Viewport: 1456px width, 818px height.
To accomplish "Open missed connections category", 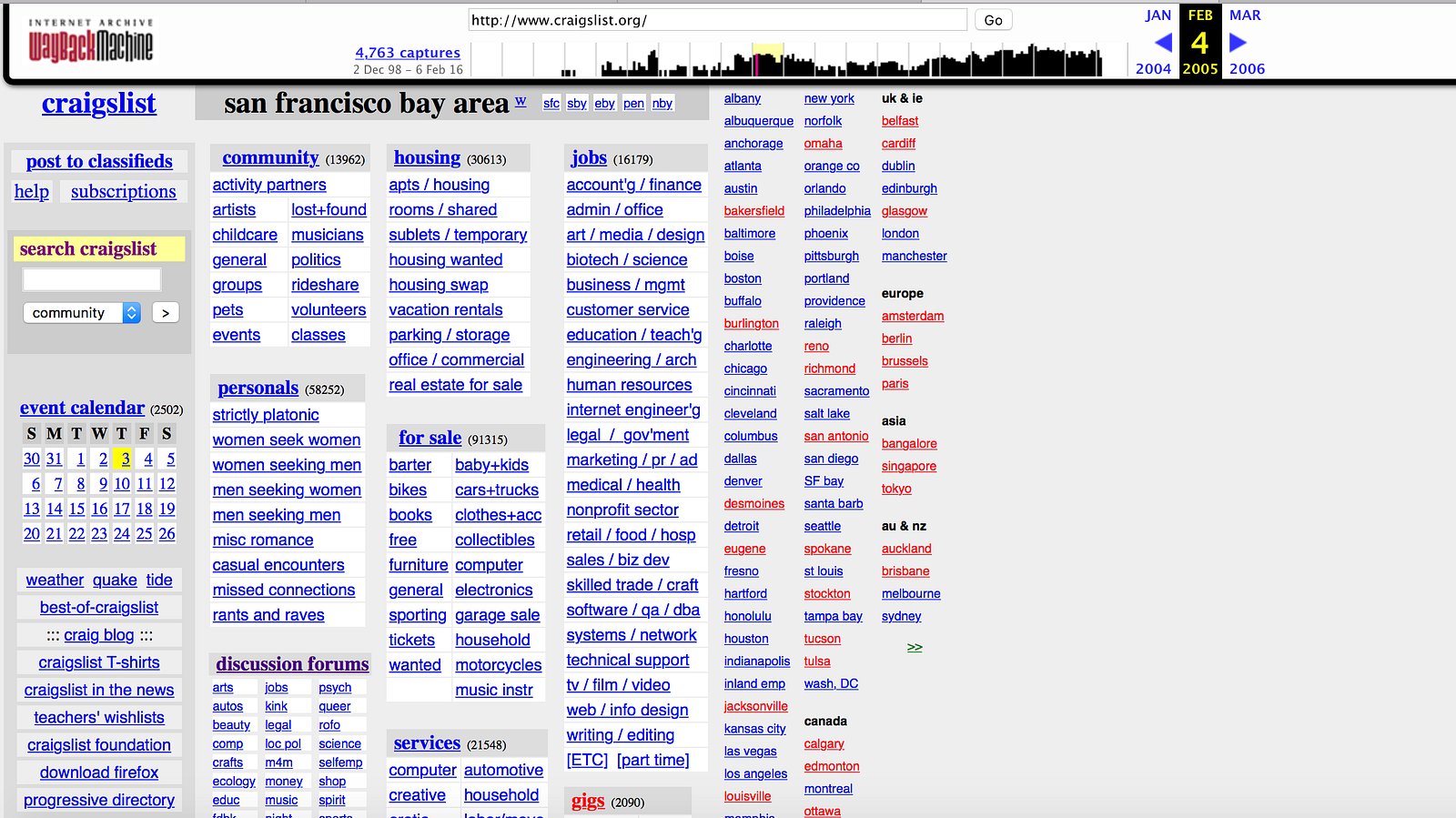I will pyautogui.click(x=284, y=591).
